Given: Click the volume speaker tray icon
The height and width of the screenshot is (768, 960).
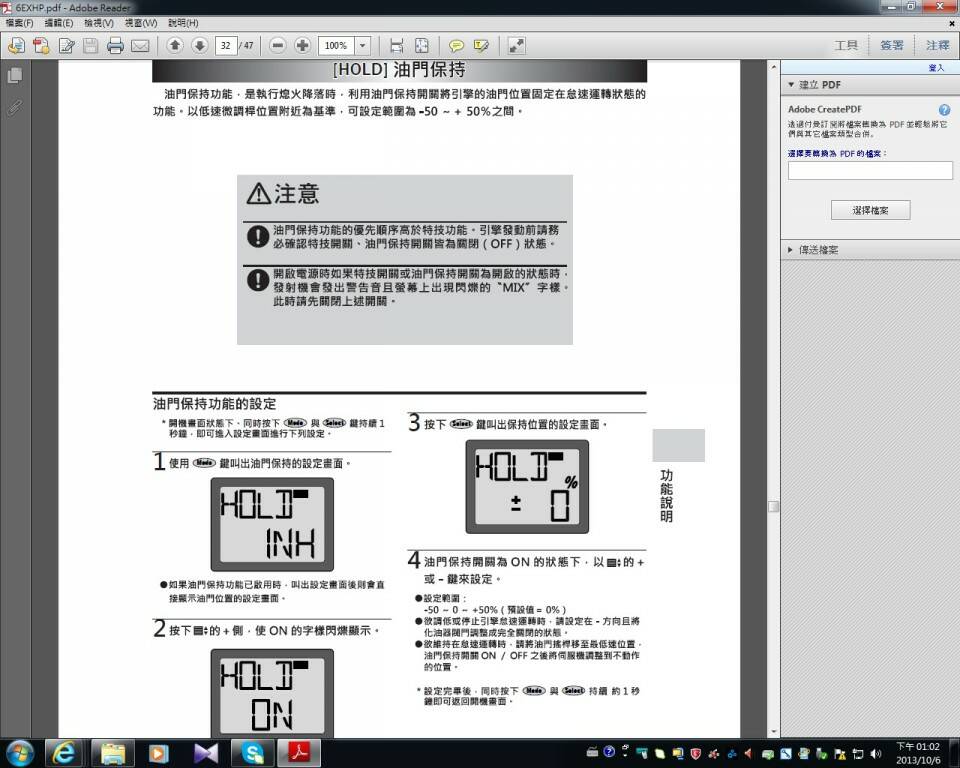Looking at the screenshot, I should point(876,754).
